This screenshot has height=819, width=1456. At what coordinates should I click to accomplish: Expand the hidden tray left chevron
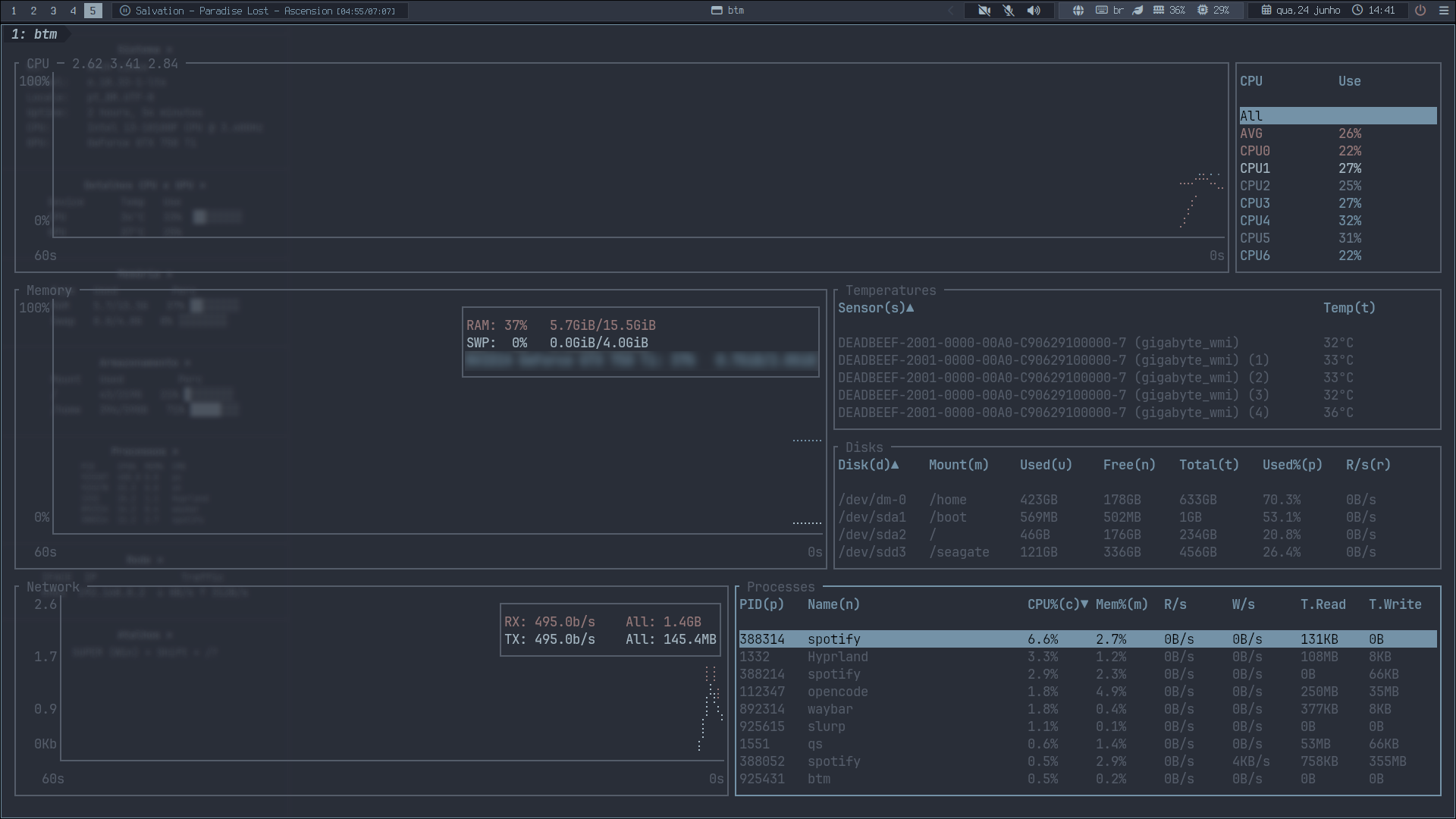[951, 11]
